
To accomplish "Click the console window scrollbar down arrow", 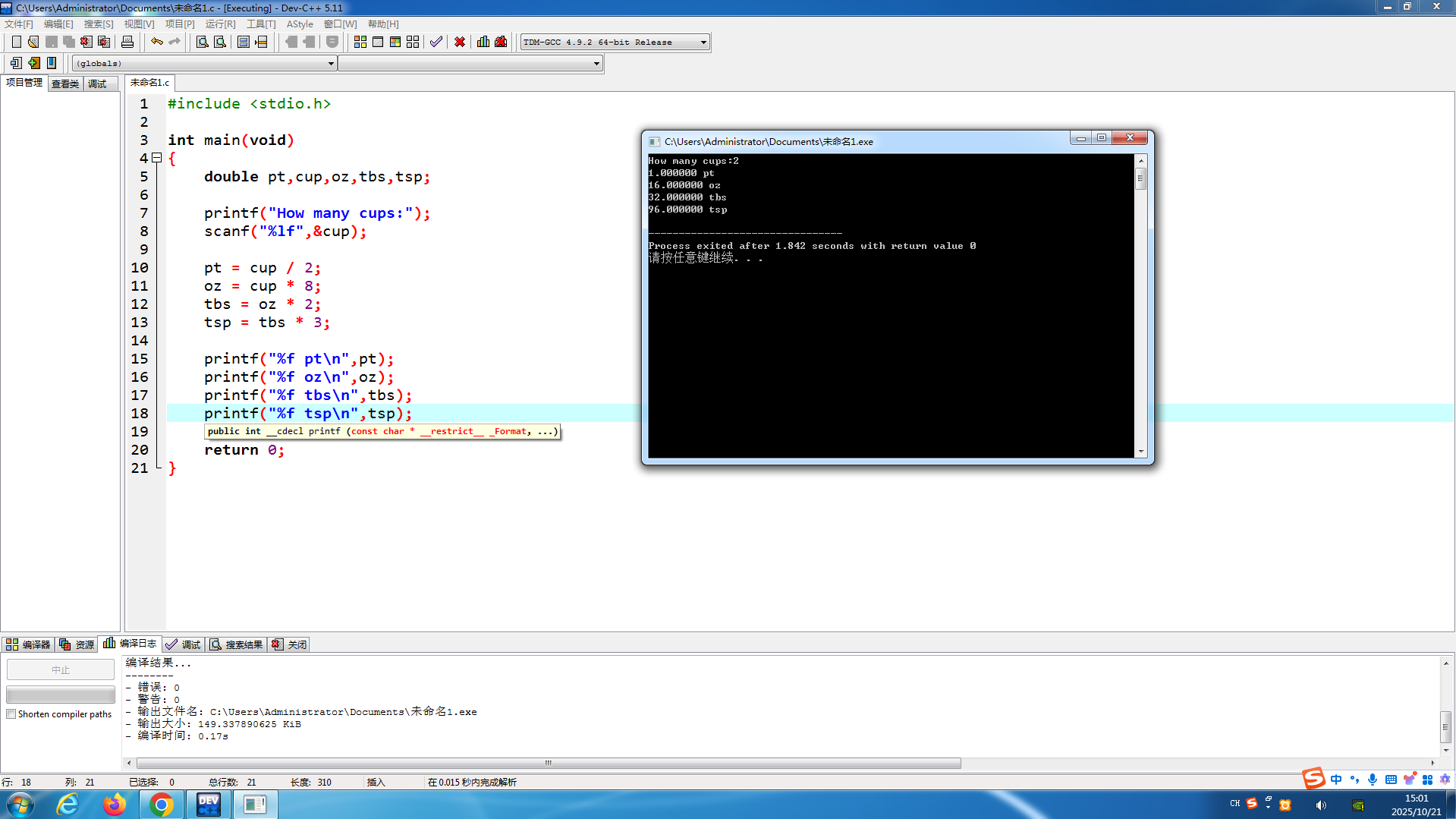I will [x=1140, y=452].
